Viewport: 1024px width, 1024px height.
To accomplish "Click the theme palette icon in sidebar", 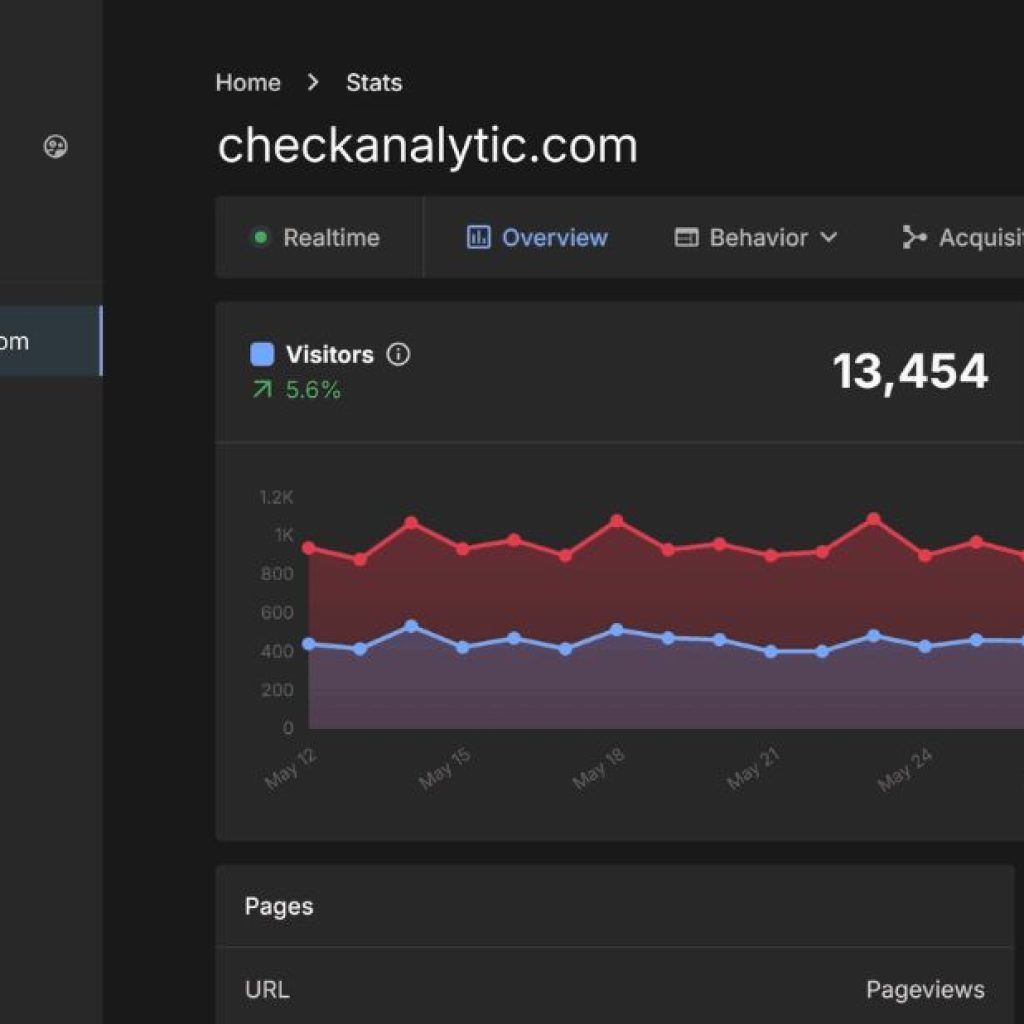I will [x=56, y=147].
